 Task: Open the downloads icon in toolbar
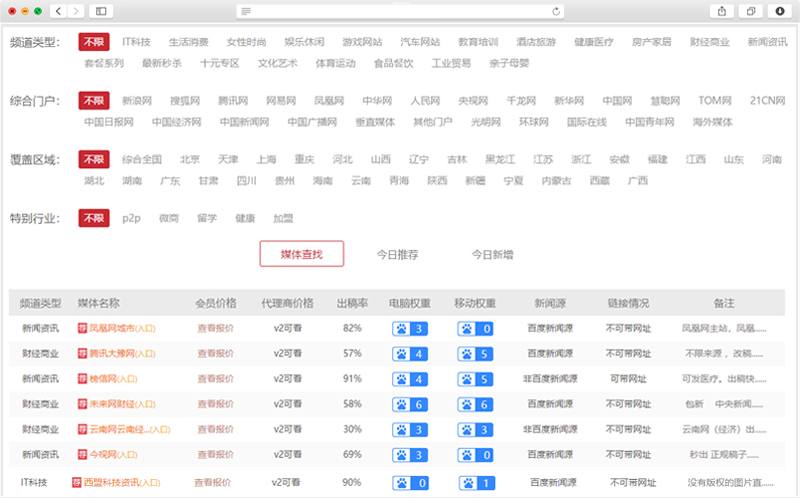point(781,11)
